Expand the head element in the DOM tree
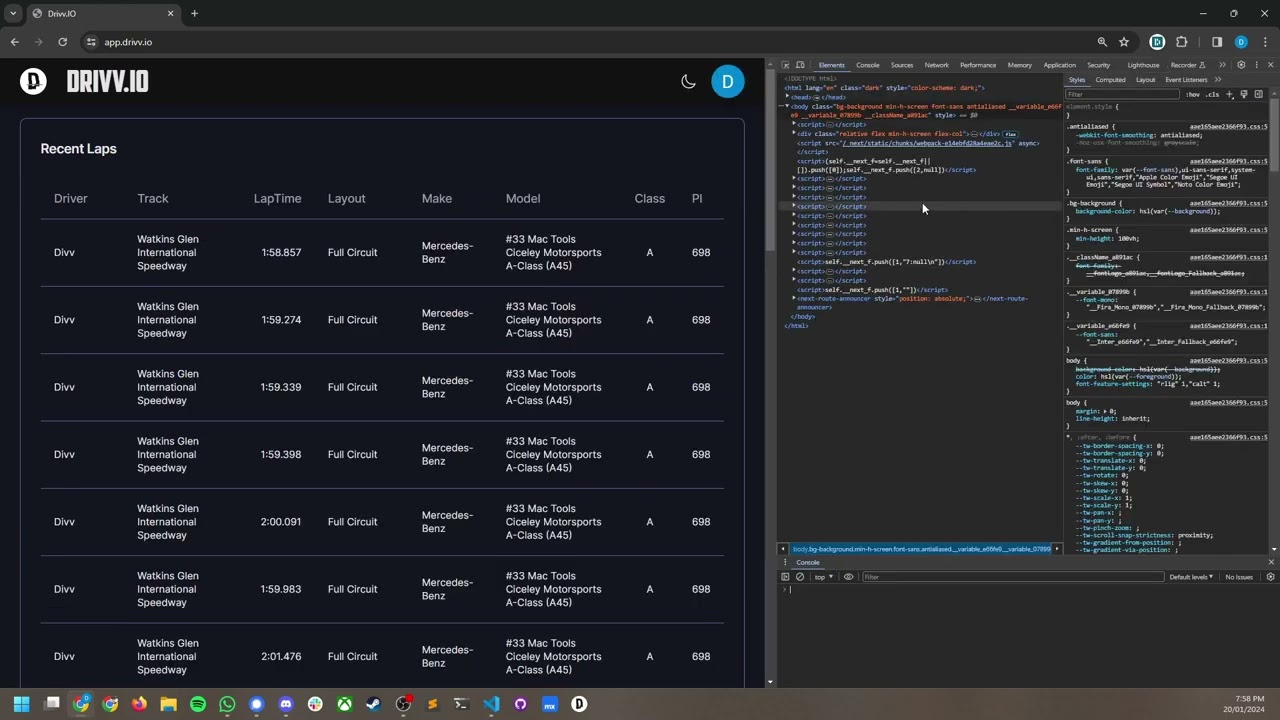This screenshot has height=720, width=1280. pos(788,97)
